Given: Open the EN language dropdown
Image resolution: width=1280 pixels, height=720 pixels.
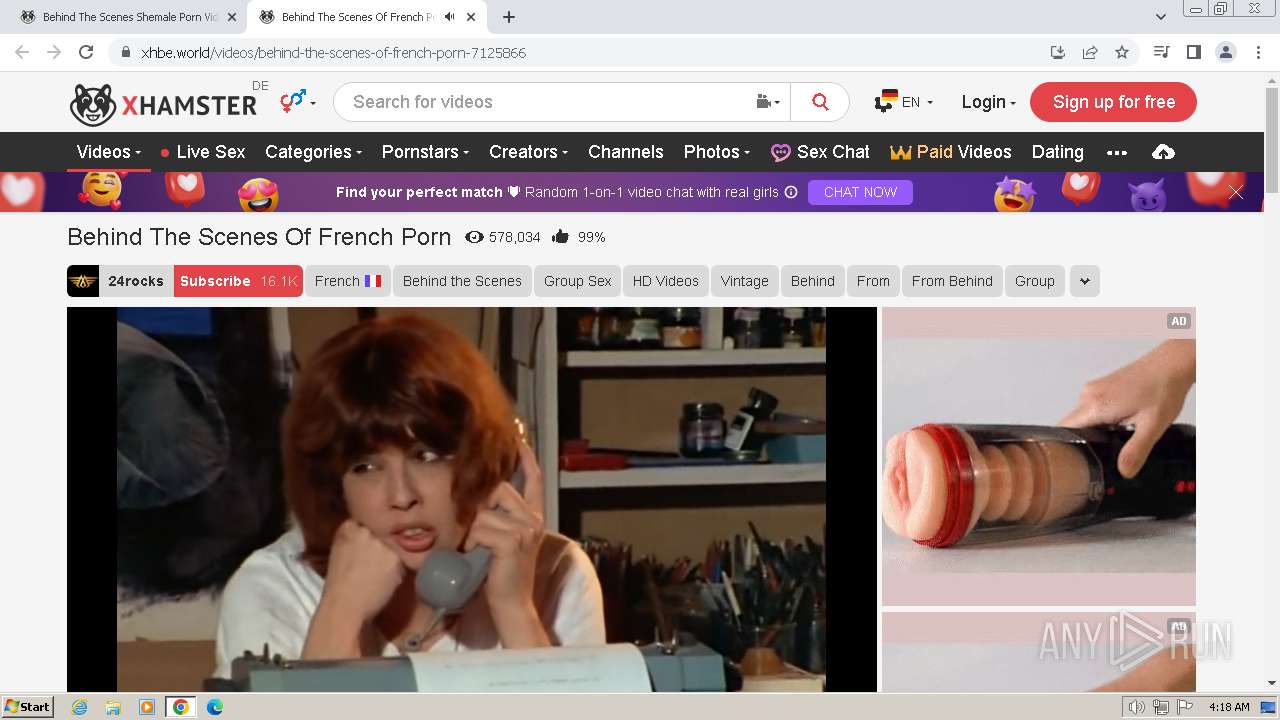Looking at the screenshot, I should [903, 102].
